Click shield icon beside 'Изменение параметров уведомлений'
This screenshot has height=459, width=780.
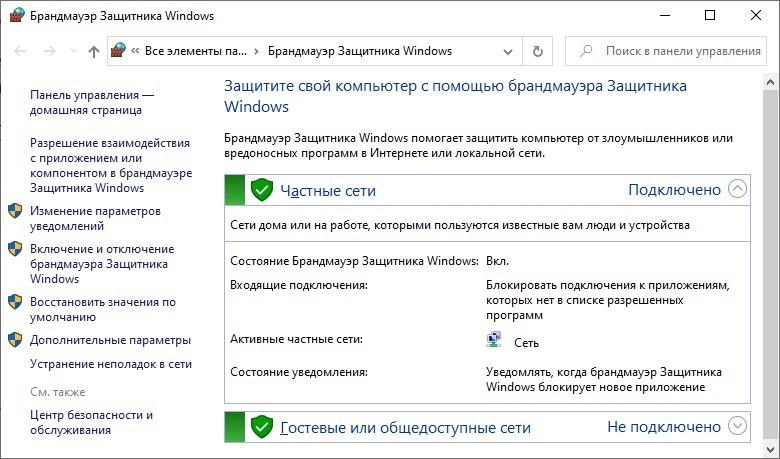click(x=15, y=211)
